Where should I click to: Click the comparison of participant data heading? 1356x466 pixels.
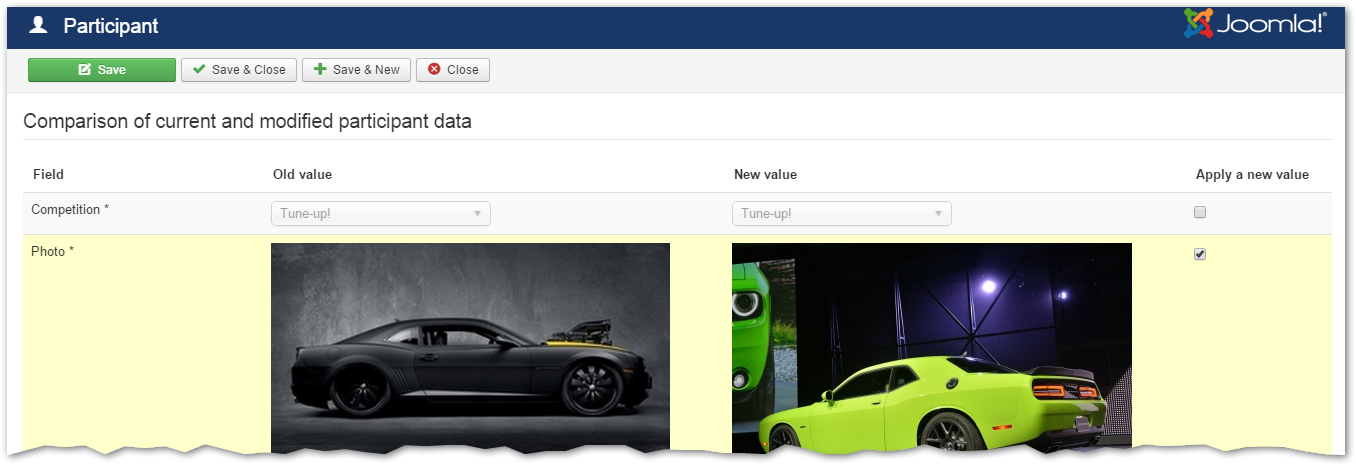pos(247,122)
